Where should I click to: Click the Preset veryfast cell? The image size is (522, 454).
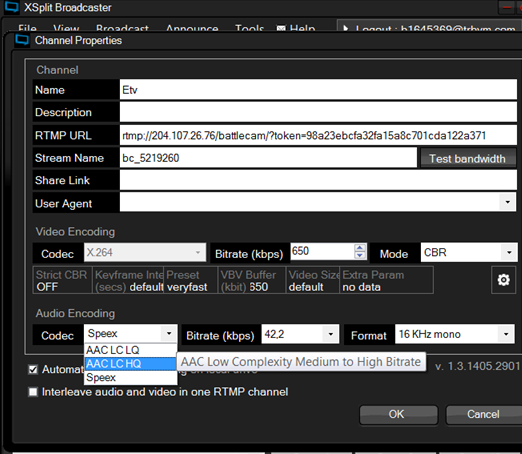coord(191,280)
